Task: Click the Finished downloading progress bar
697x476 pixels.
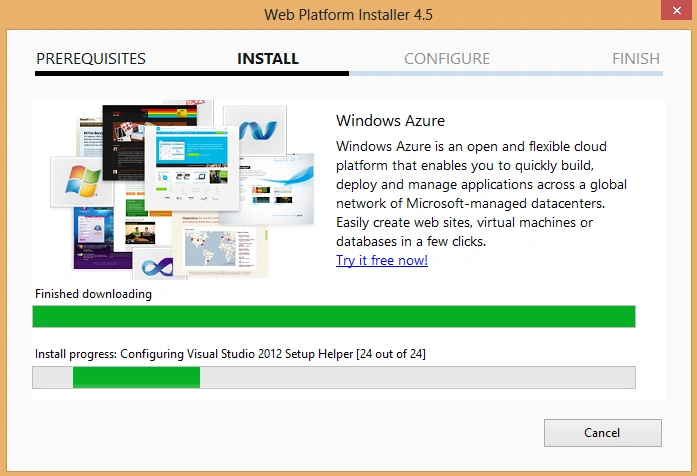Action: pyautogui.click(x=334, y=316)
